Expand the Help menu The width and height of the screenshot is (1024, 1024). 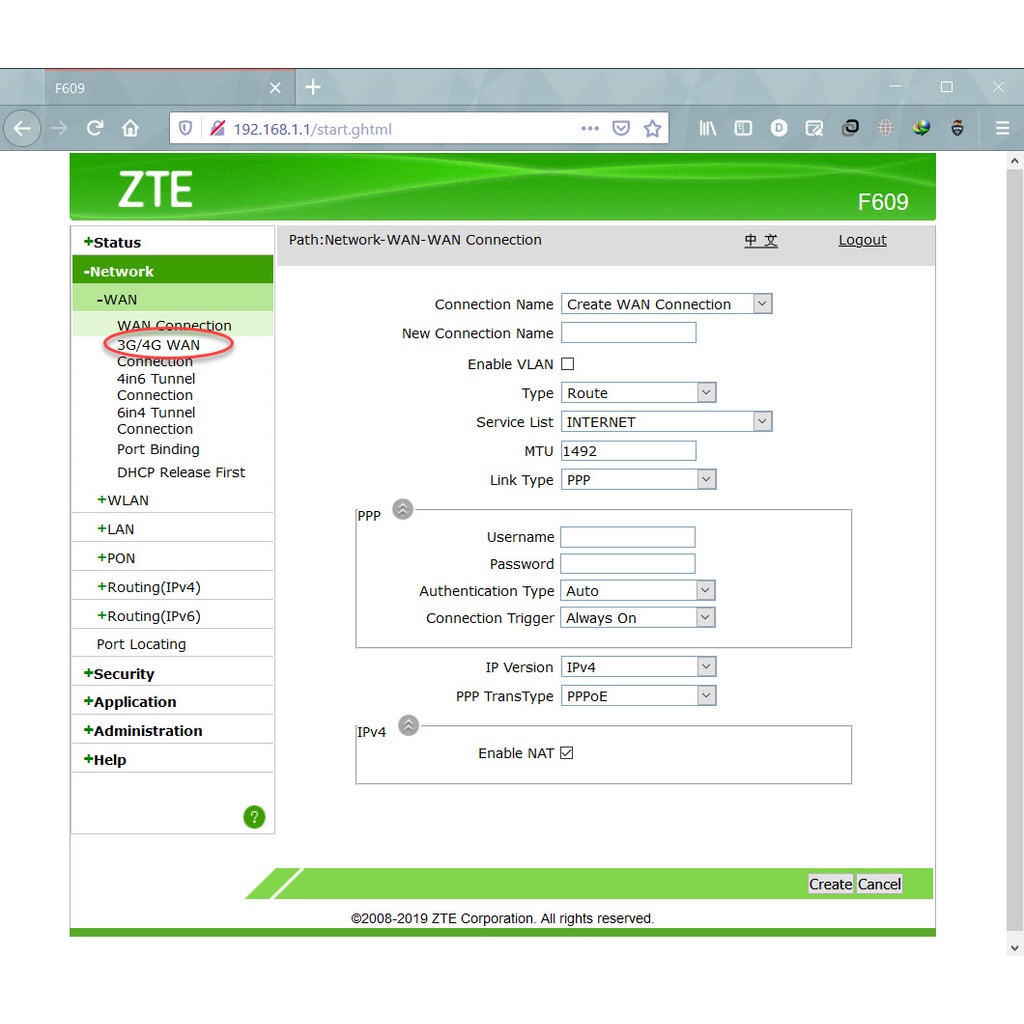tap(105, 760)
